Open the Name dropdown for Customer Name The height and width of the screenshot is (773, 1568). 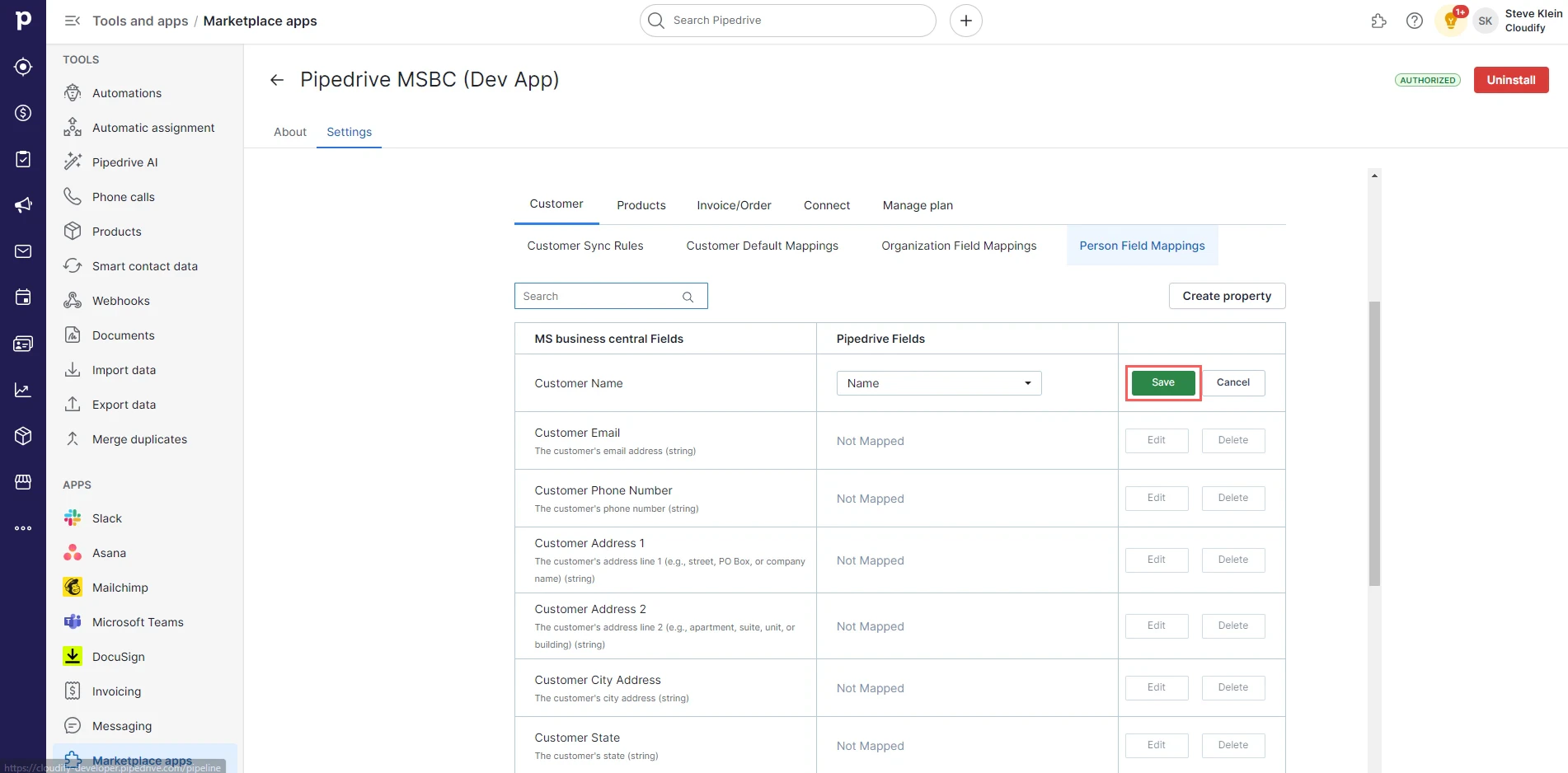(x=939, y=383)
